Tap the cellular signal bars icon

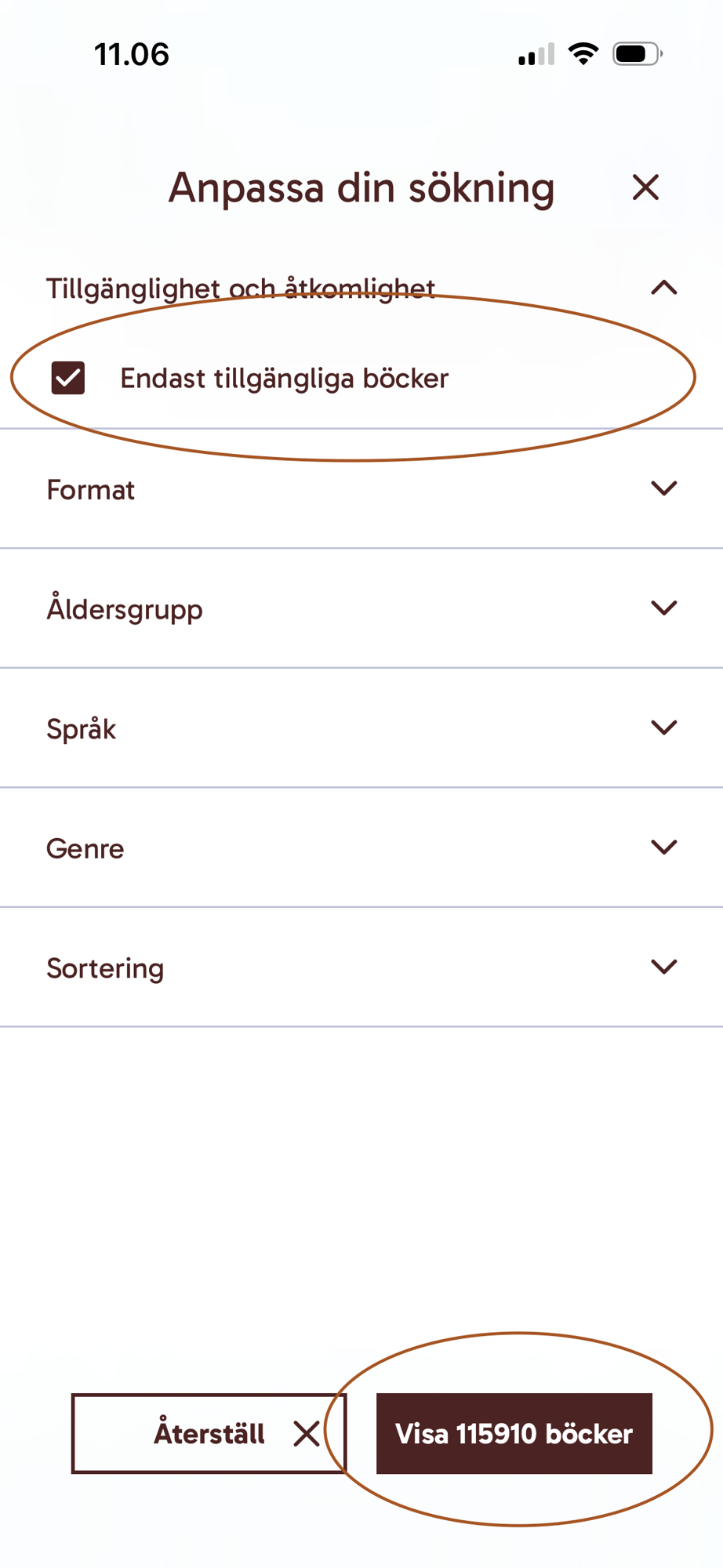(536, 55)
